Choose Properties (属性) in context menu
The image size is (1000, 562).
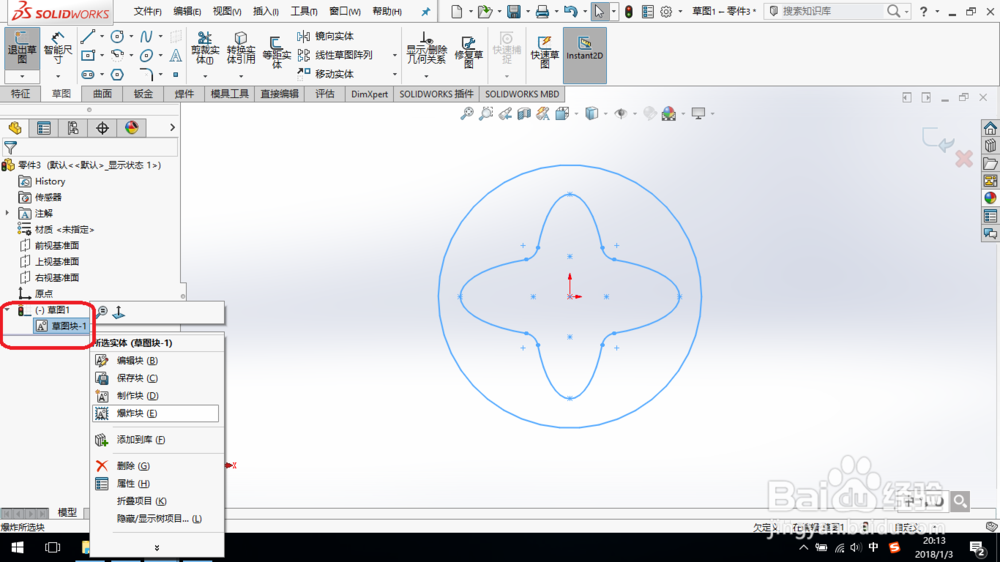coord(157,484)
